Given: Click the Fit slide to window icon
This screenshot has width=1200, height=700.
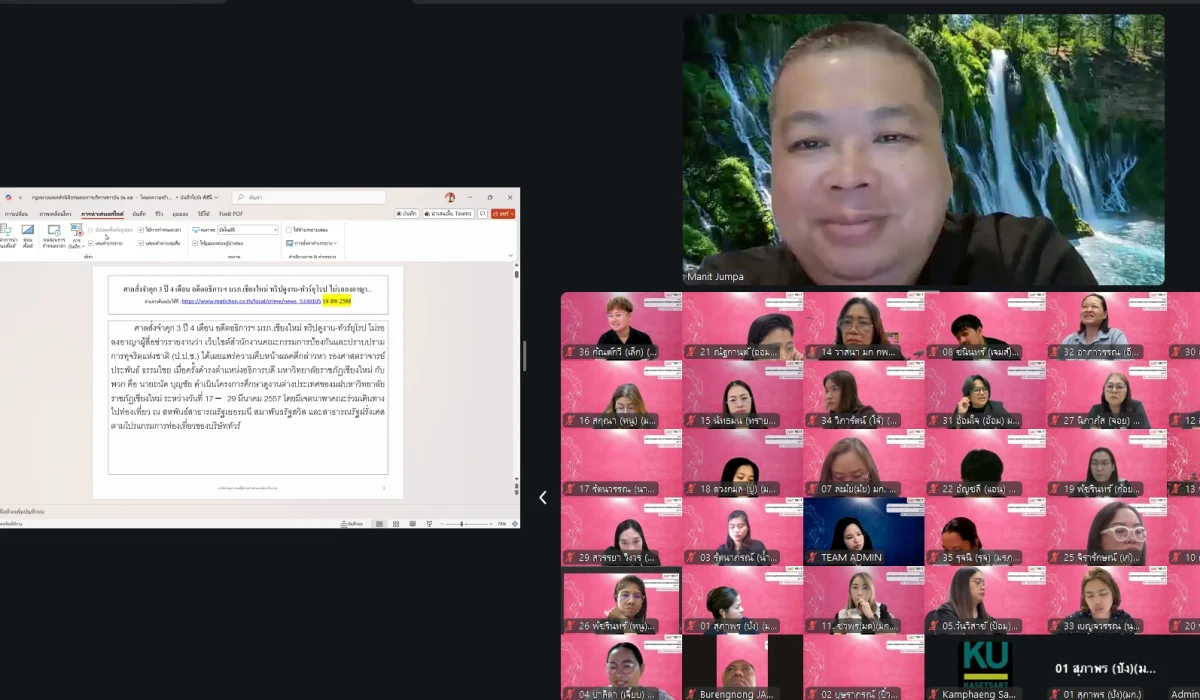Looking at the screenshot, I should click(x=512, y=523).
